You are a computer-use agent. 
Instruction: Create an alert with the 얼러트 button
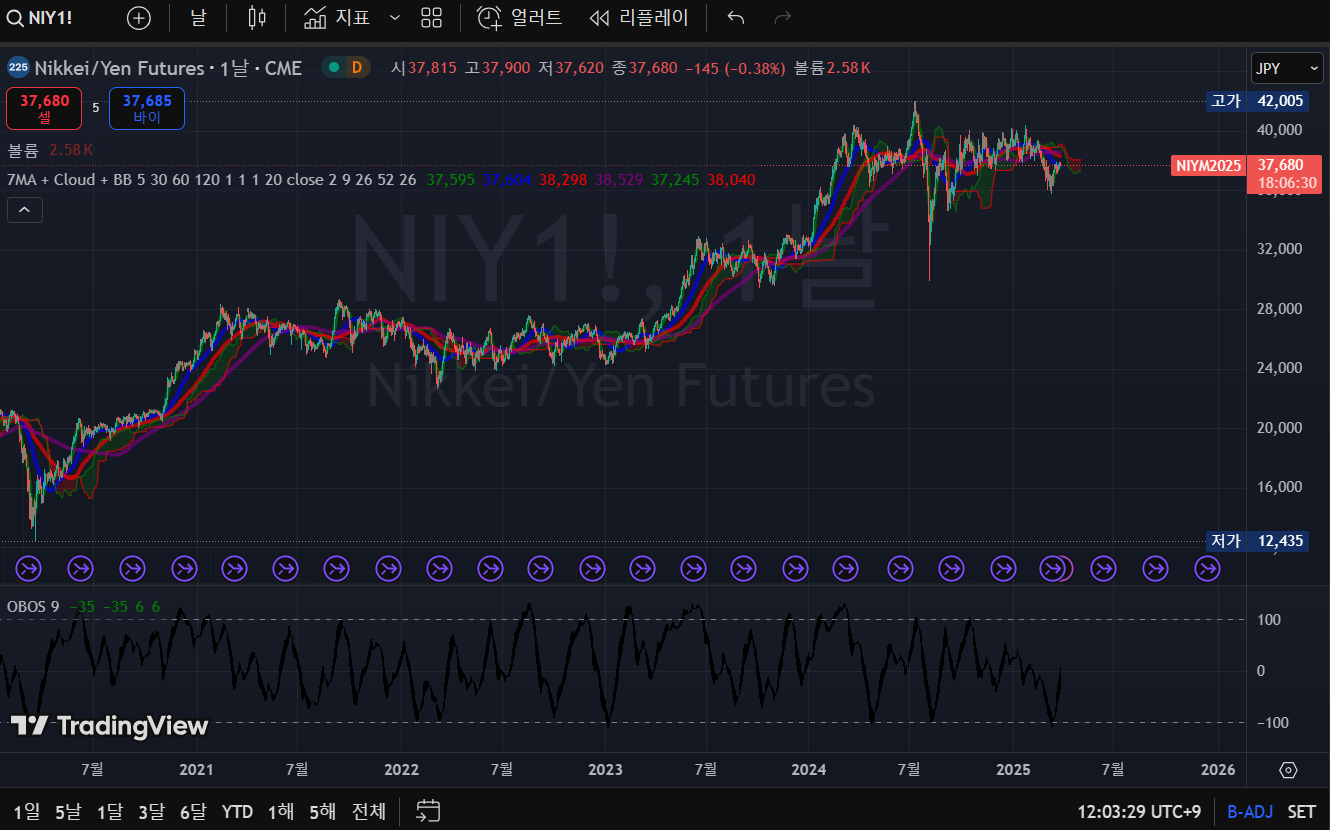[x=519, y=18]
